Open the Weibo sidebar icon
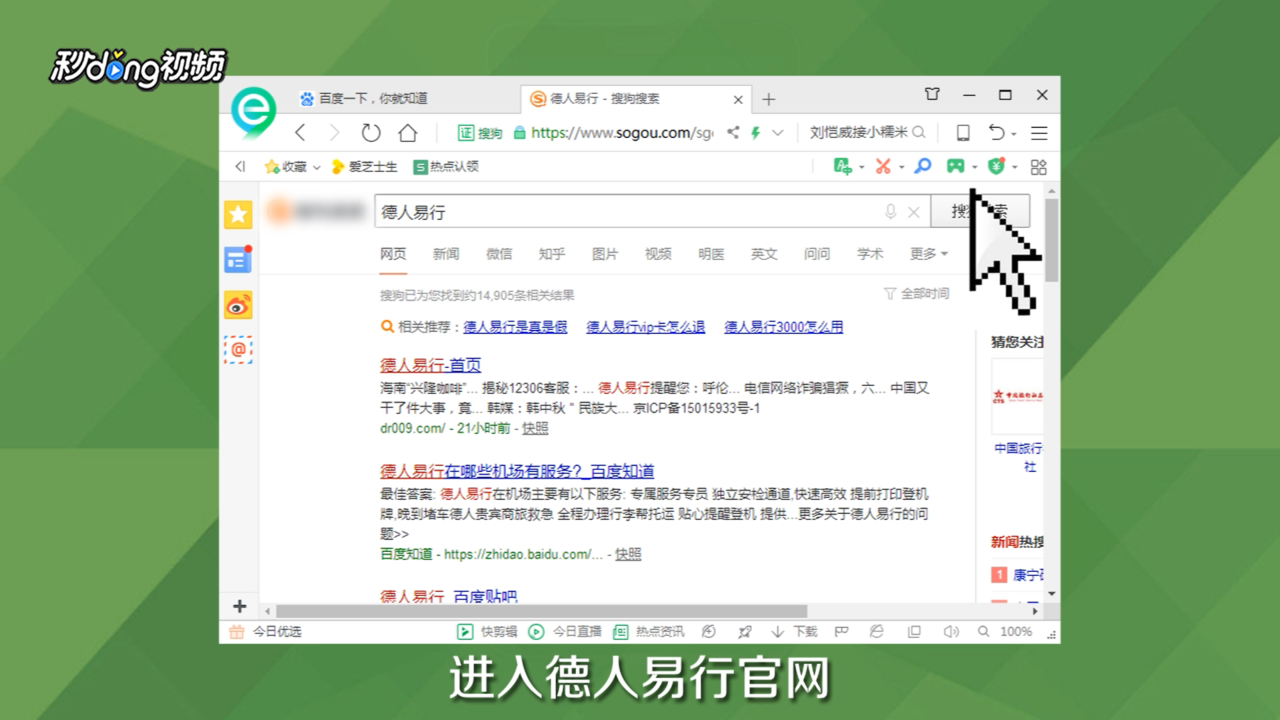The height and width of the screenshot is (720, 1280). click(x=238, y=305)
